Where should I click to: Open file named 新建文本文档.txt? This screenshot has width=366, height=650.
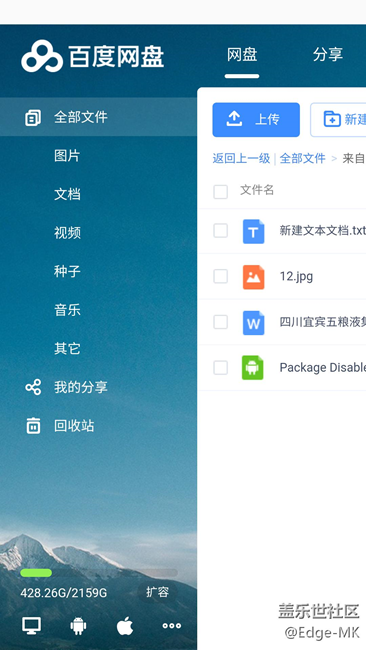322,230
